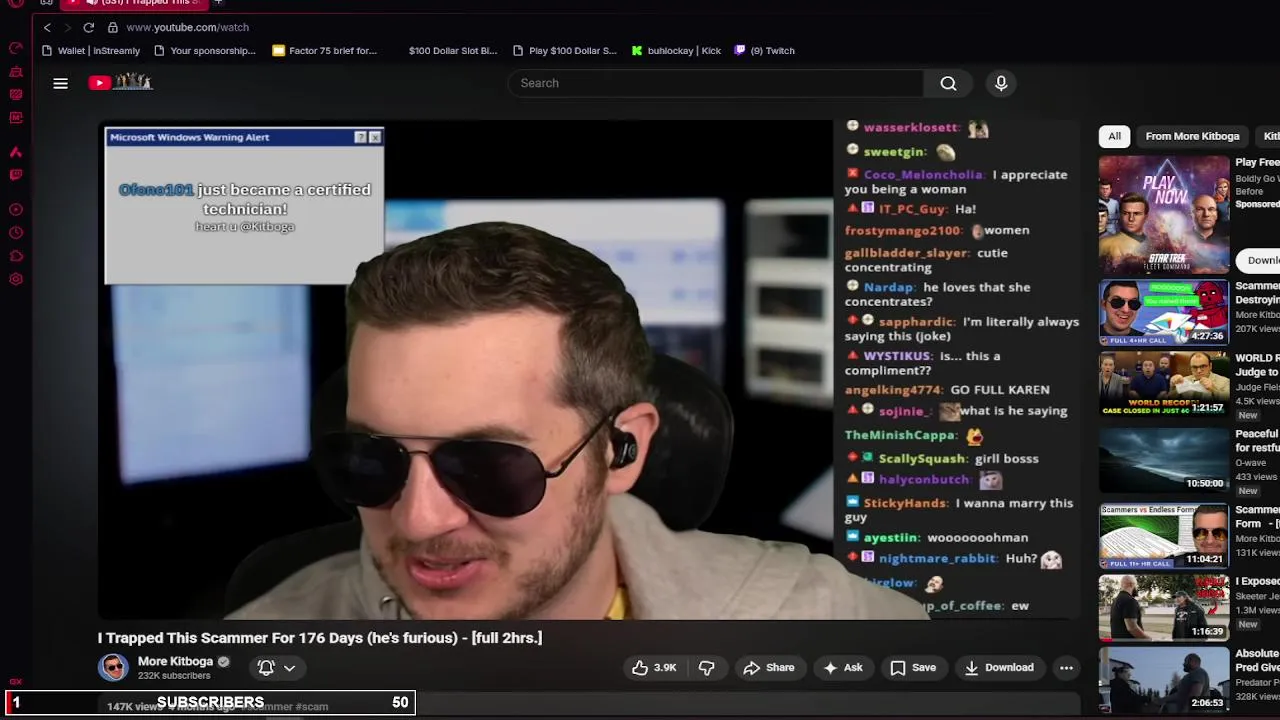This screenshot has width=1280, height=720.
Task: Open Star Trek Play Now ad thumbnail
Action: tap(1164, 215)
